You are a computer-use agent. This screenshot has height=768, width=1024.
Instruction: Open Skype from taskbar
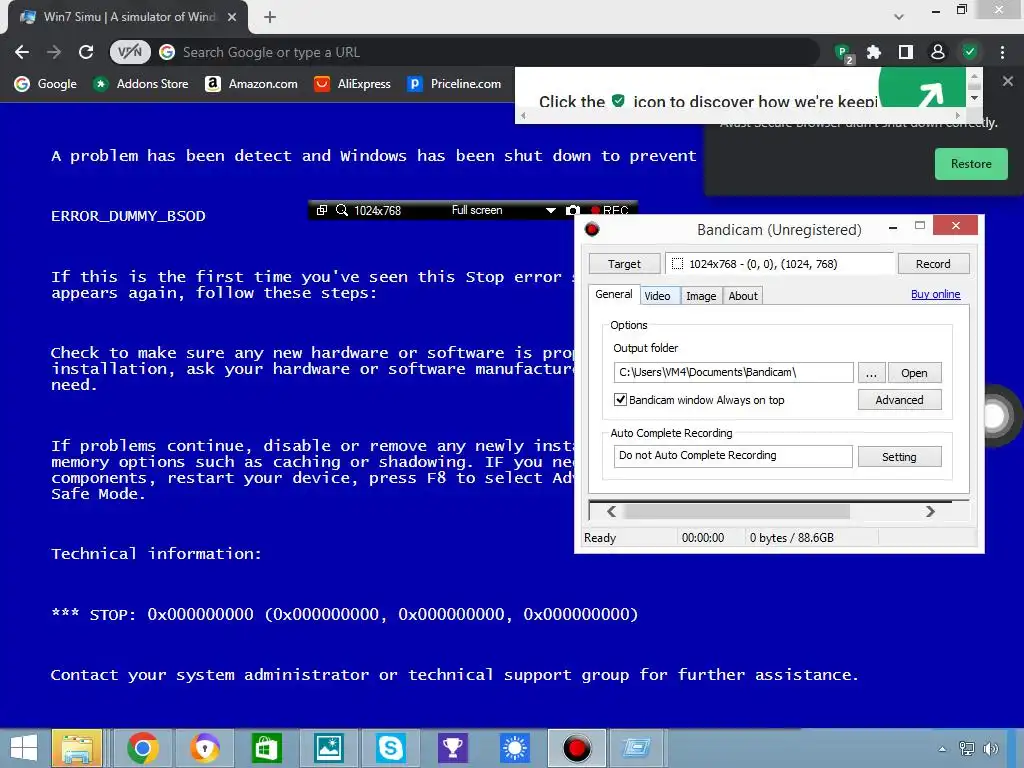(391, 748)
